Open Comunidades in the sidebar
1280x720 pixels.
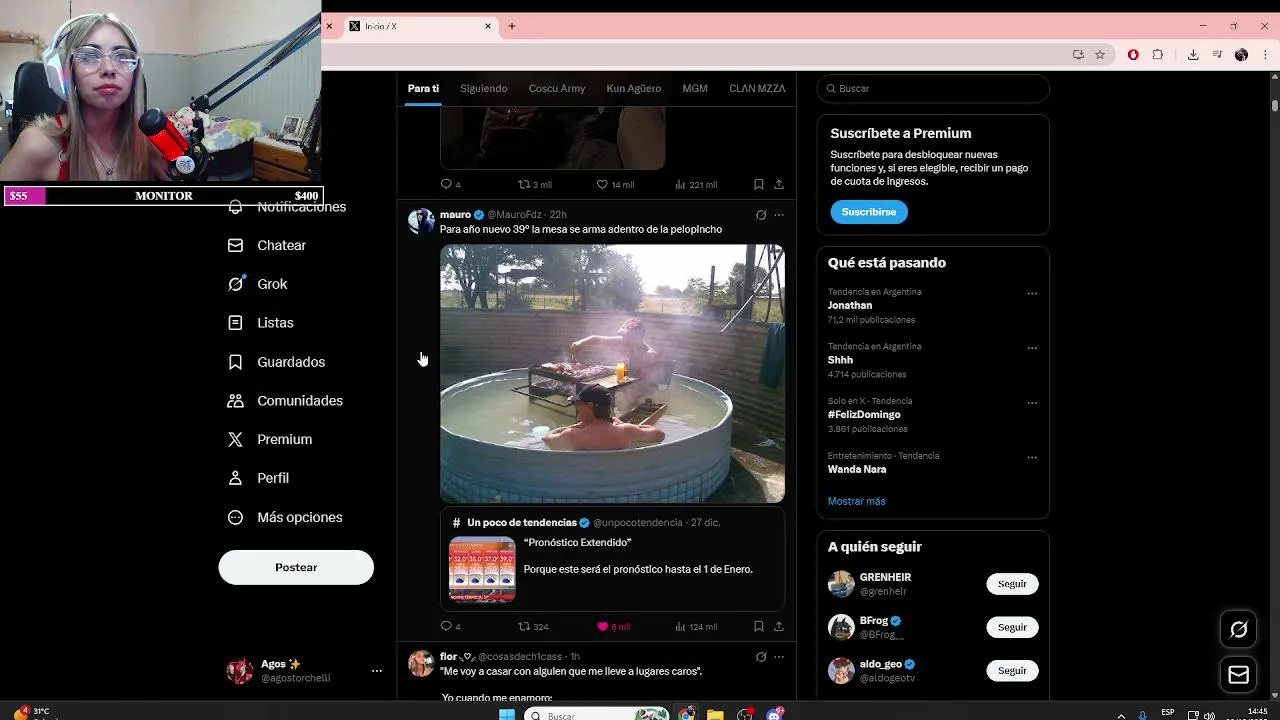285,401
